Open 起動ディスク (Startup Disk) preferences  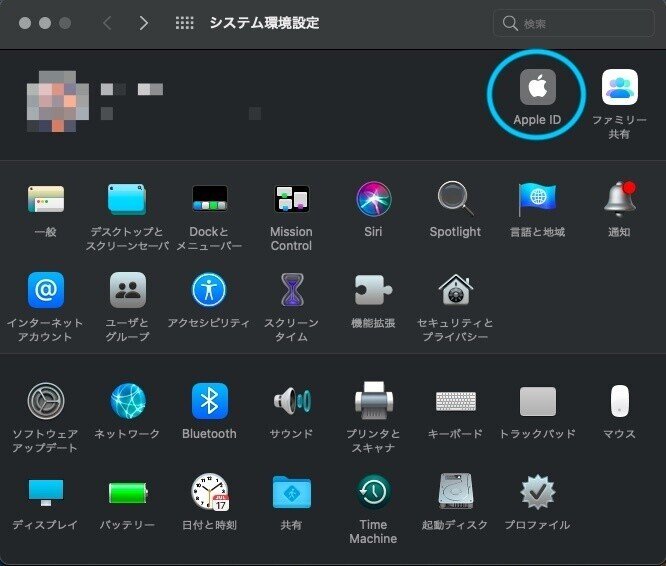[455, 492]
